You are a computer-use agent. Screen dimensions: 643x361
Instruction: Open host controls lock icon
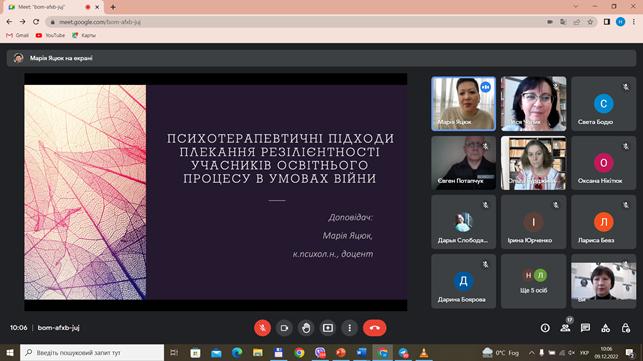click(x=626, y=328)
